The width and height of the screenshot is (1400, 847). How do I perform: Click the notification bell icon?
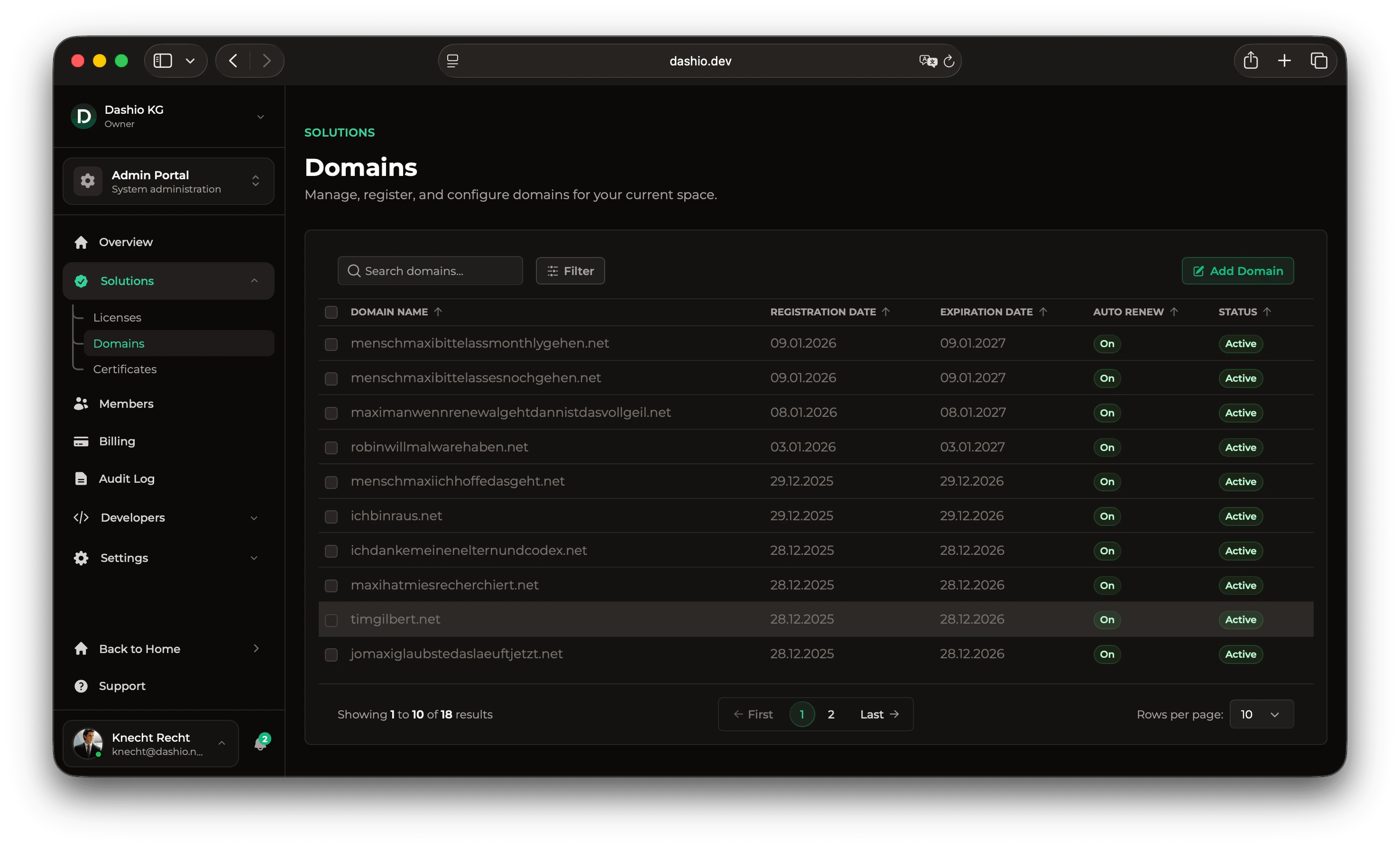260,744
